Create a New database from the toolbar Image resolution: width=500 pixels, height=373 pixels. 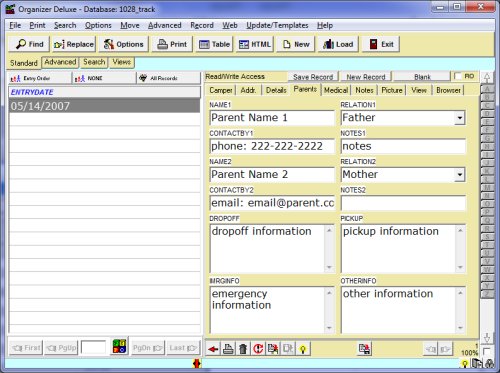(296, 44)
